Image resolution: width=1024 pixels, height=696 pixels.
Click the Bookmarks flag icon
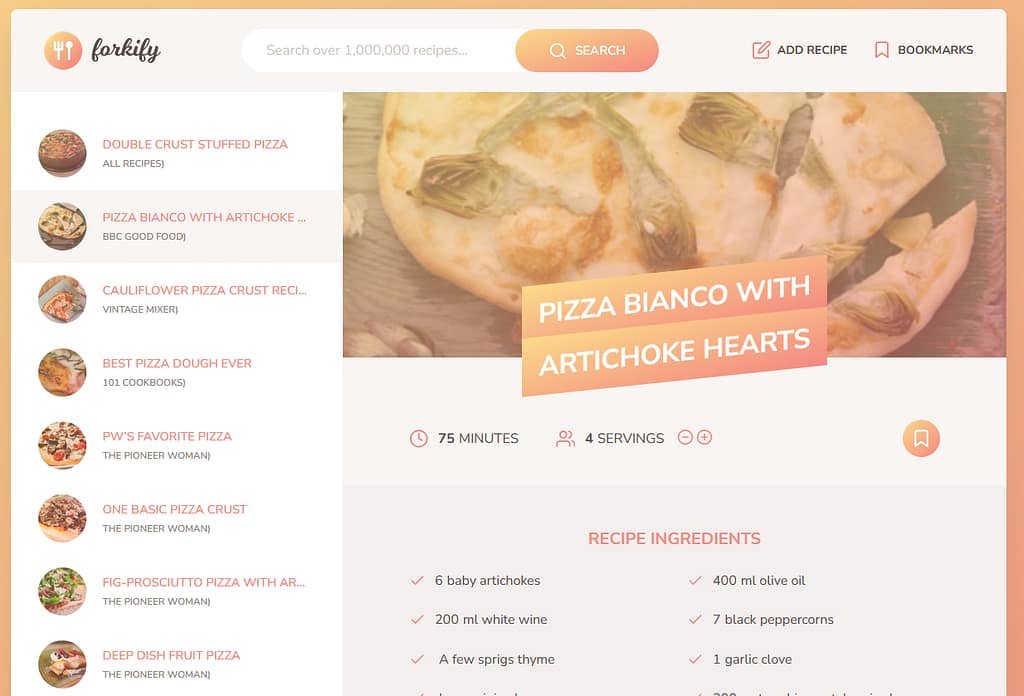882,50
